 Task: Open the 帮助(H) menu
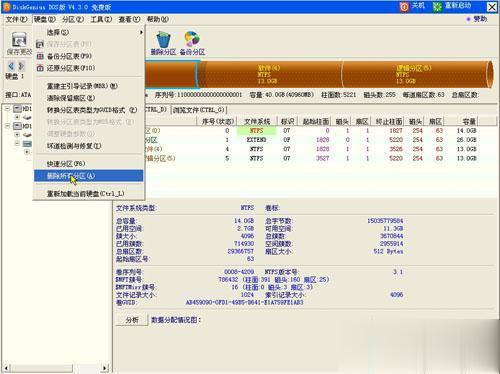(x=158, y=19)
